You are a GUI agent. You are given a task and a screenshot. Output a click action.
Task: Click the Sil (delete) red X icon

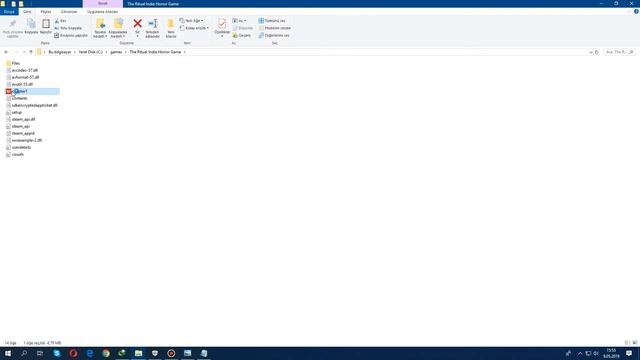(138, 24)
